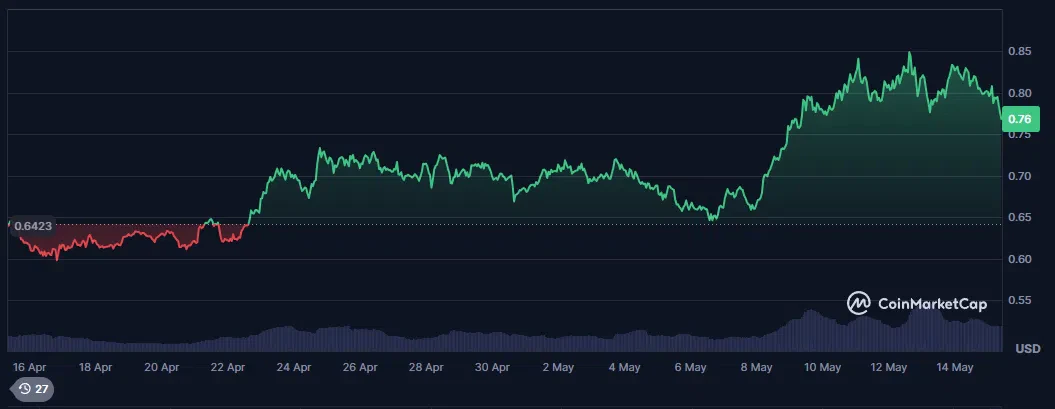Click the '26 Apr' date label
1055x409 pixels.
coord(359,367)
